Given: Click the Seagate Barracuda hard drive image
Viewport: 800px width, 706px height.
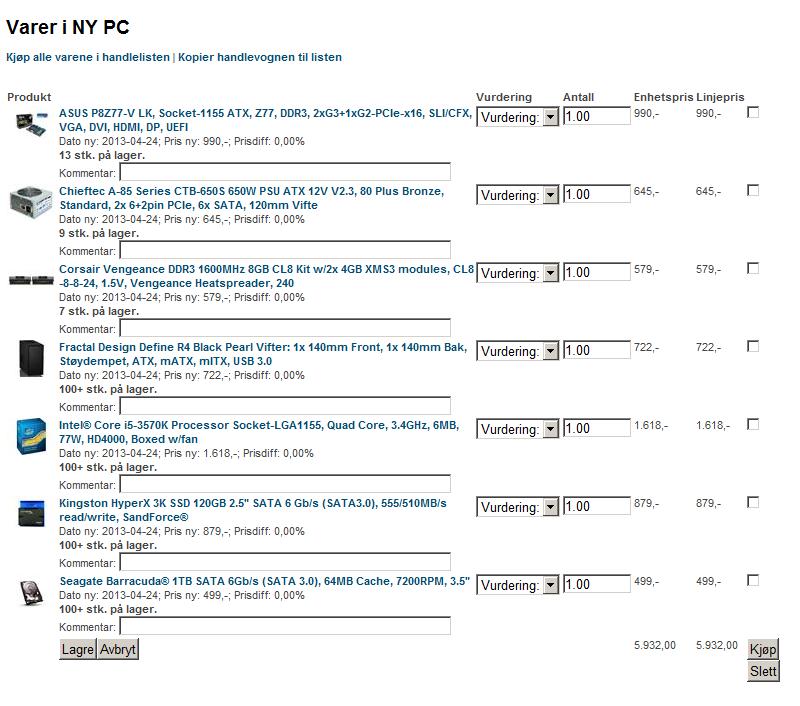Looking at the screenshot, I should pyautogui.click(x=32, y=592).
